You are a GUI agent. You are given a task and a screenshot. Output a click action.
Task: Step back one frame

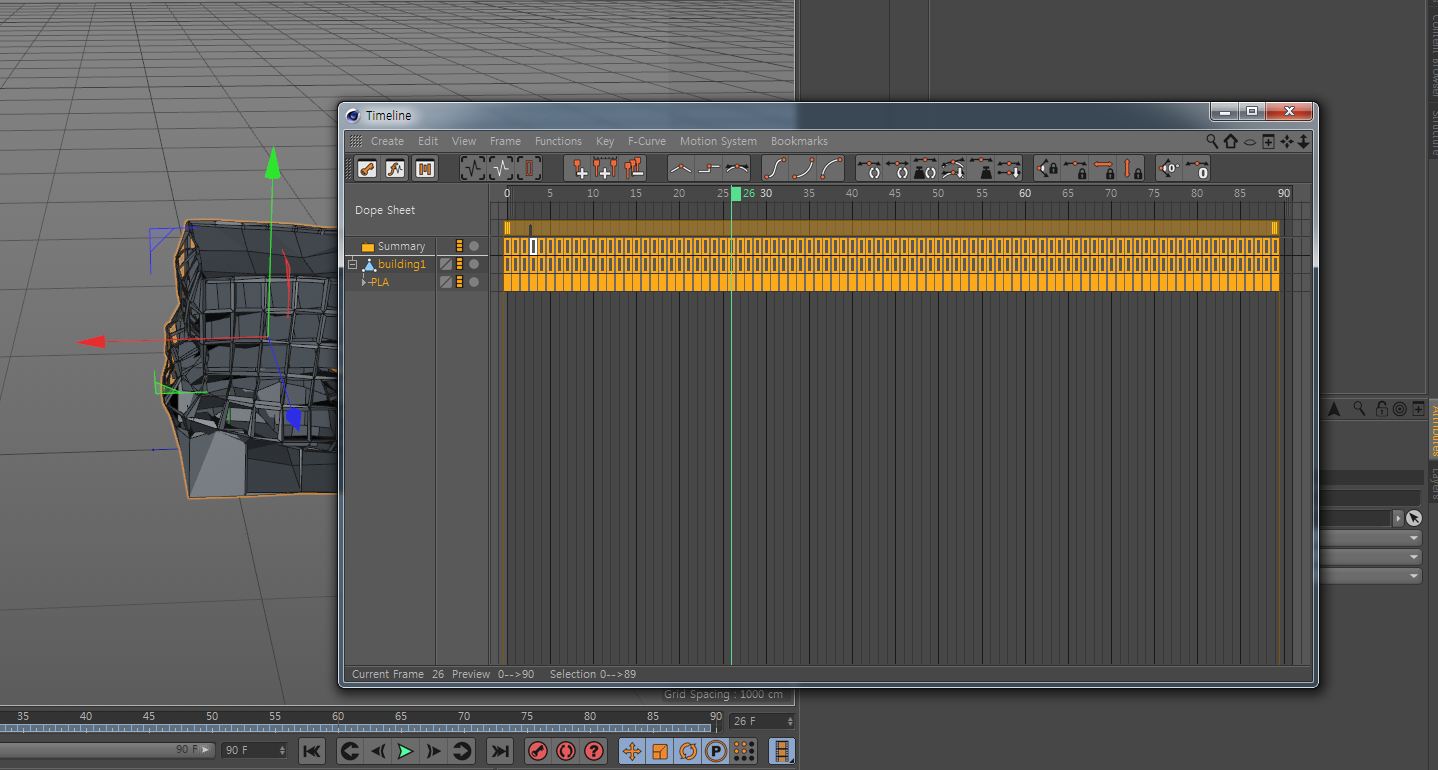tap(378, 751)
